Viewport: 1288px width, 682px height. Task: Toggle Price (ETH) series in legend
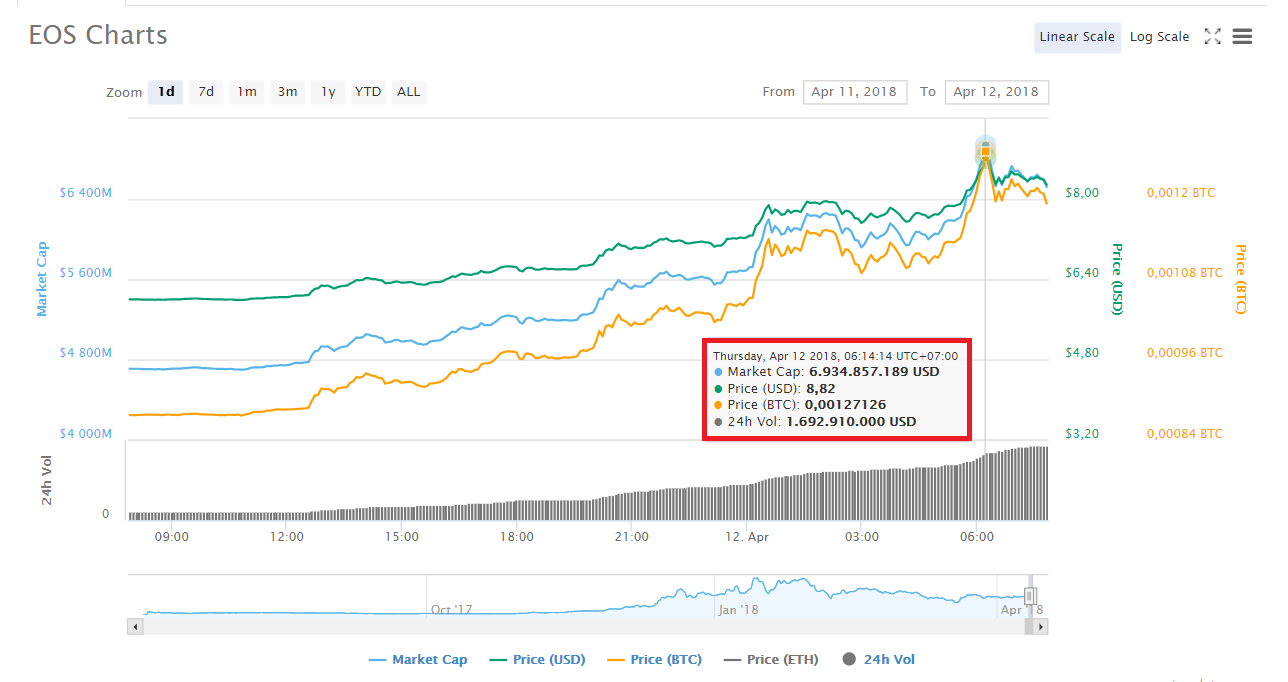[x=771, y=659]
